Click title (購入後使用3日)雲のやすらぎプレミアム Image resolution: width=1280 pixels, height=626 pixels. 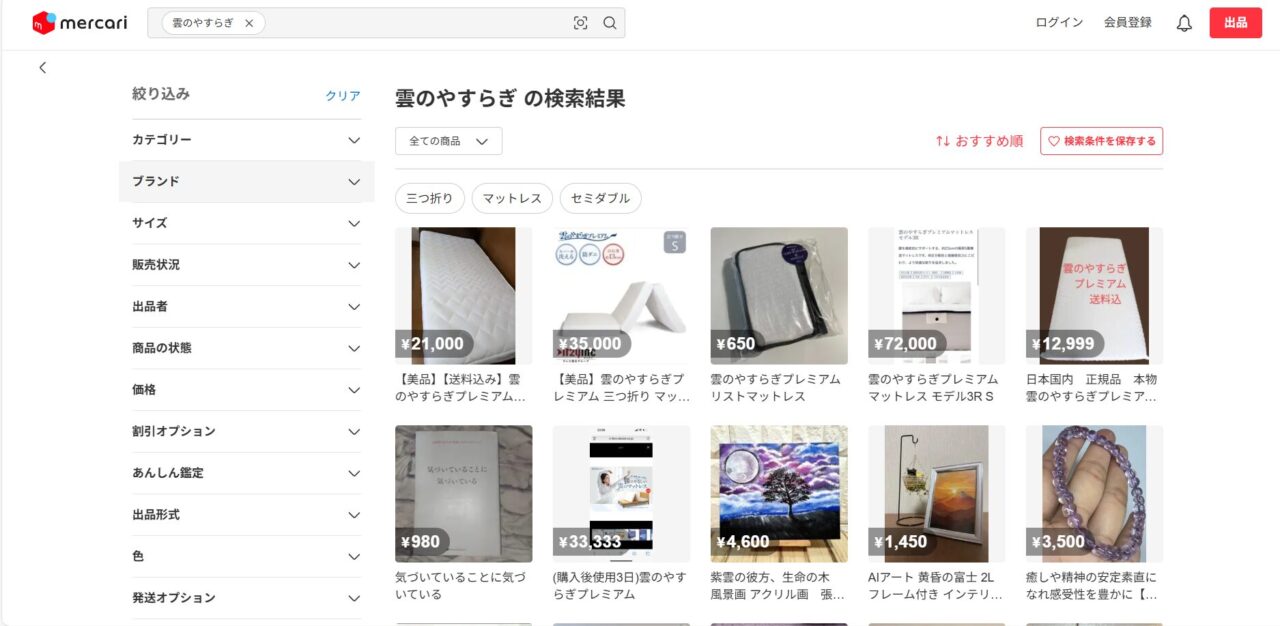[620, 586]
